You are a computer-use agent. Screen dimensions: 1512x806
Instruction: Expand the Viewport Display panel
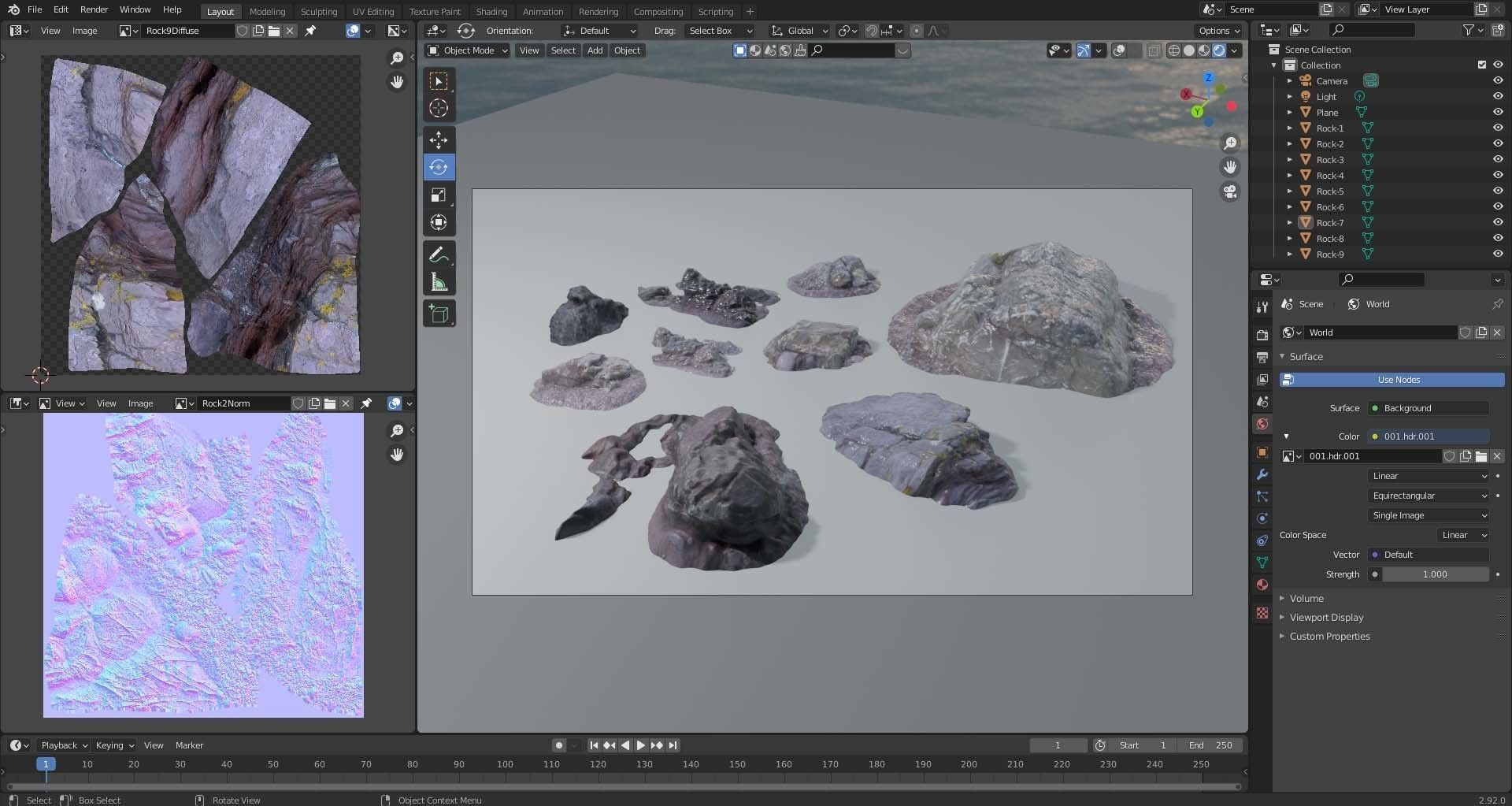point(1325,618)
